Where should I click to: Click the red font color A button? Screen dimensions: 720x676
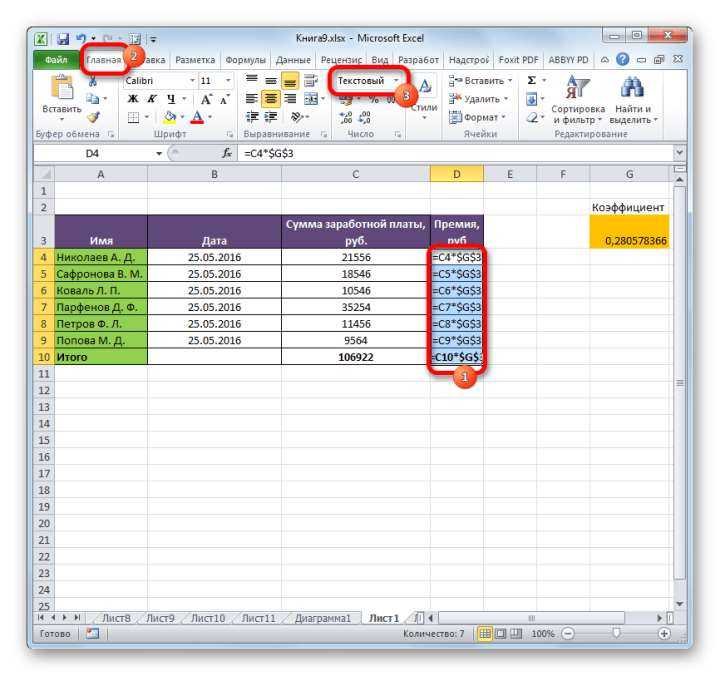click(x=197, y=118)
